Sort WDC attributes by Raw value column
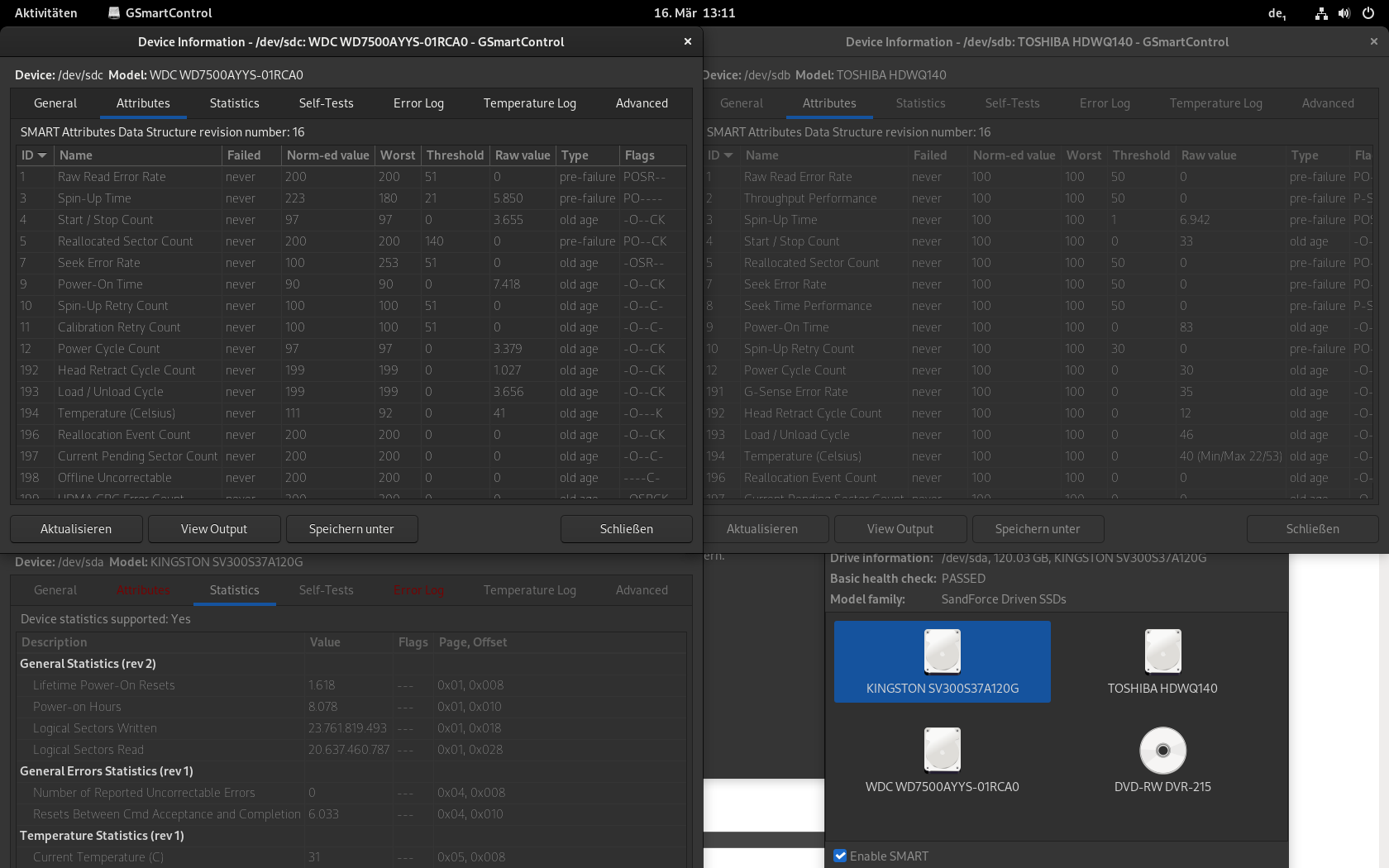This screenshot has height=868, width=1389. pos(523,155)
